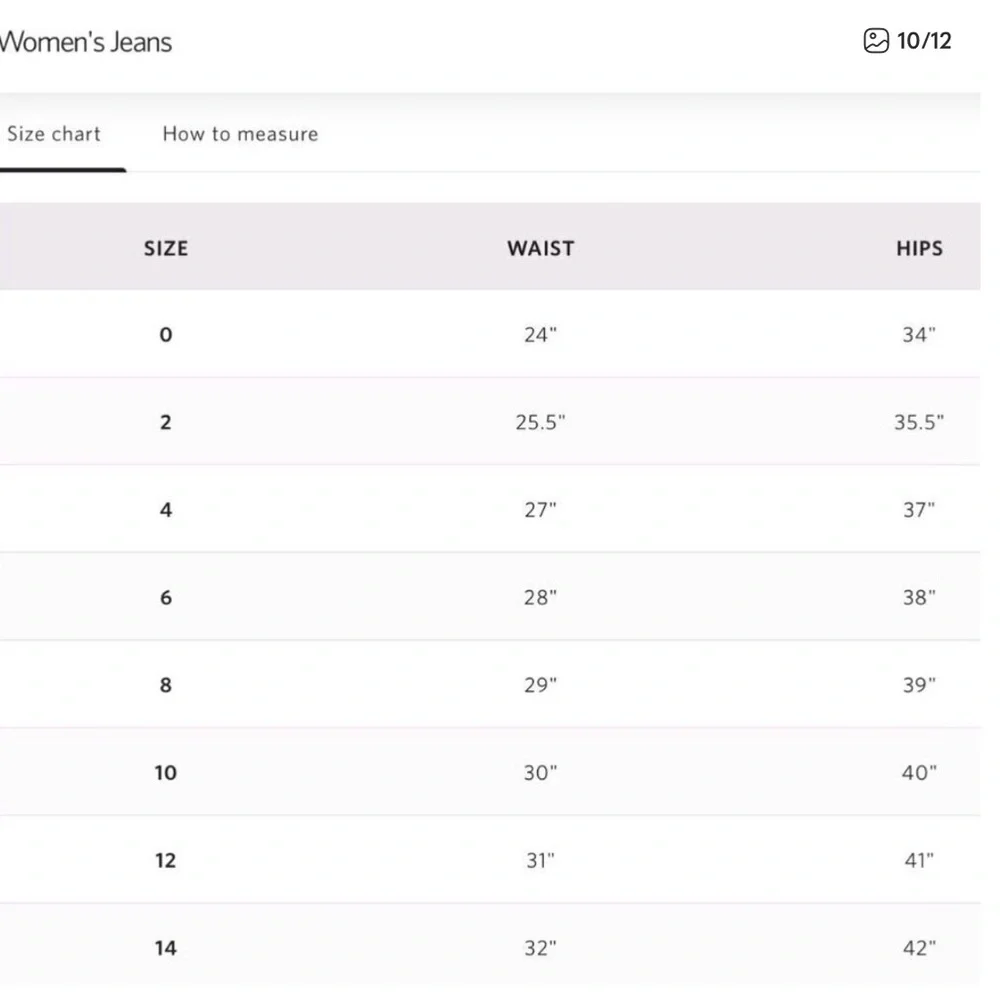Viewport: 1000px width, 1000px height.
Task: Click the 39" hips value
Action: click(x=919, y=685)
